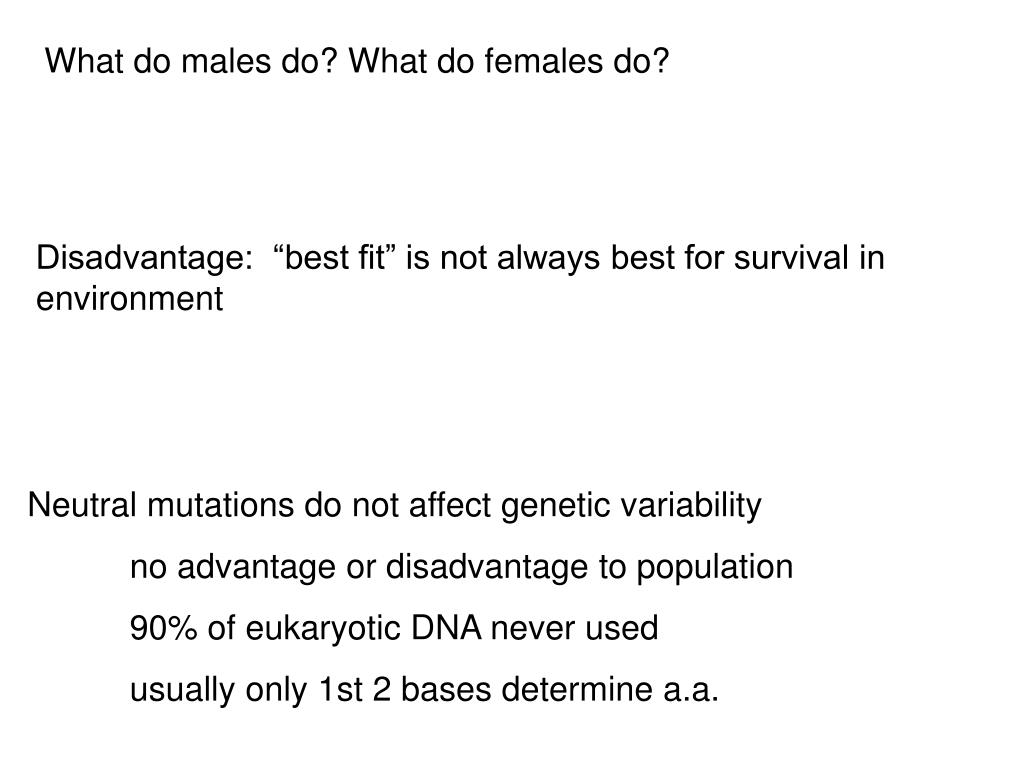Click the word "Neutral"
Viewport: 1024px width, 768px height.
[84, 506]
